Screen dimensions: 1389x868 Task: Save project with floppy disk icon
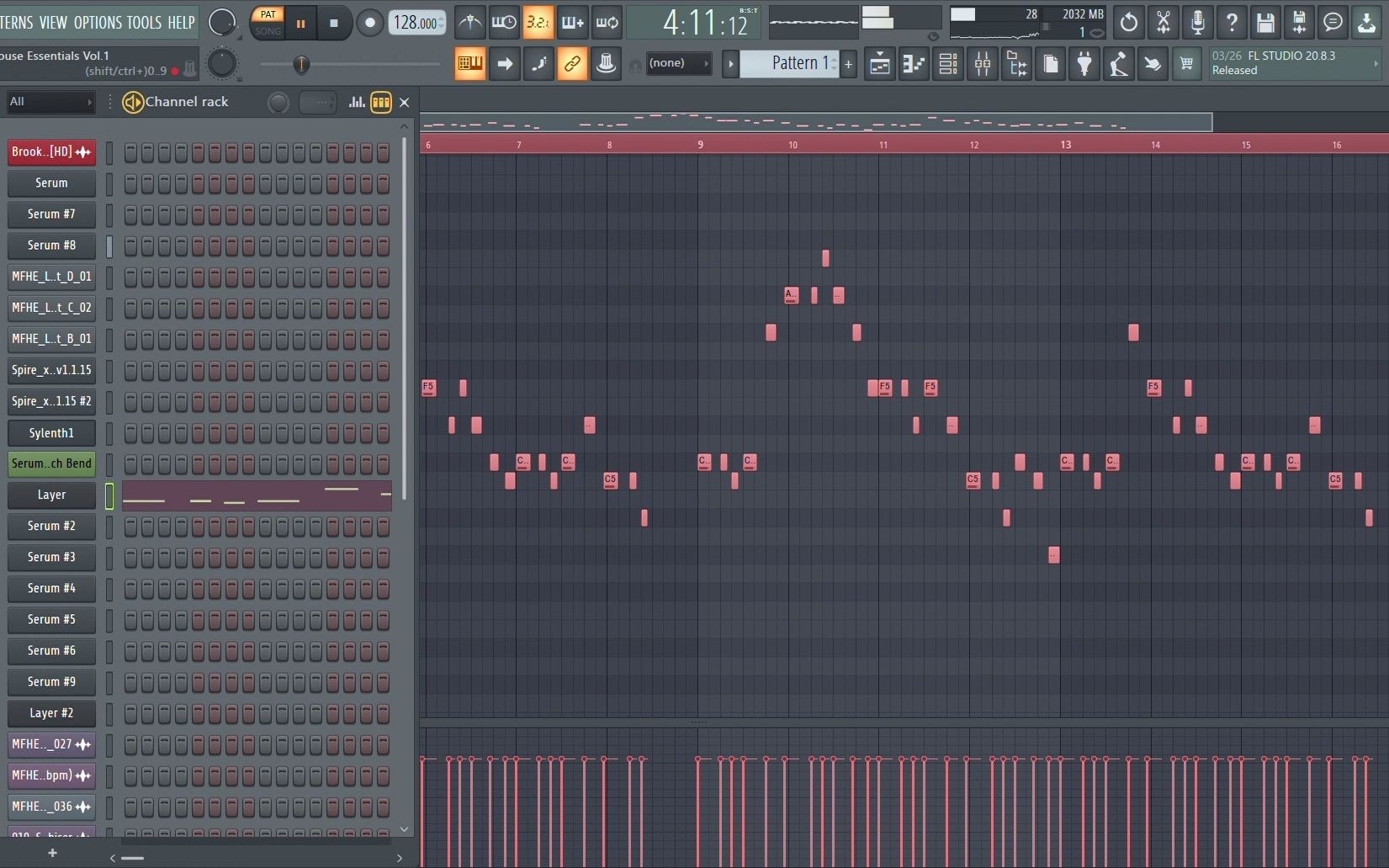pos(1265,23)
